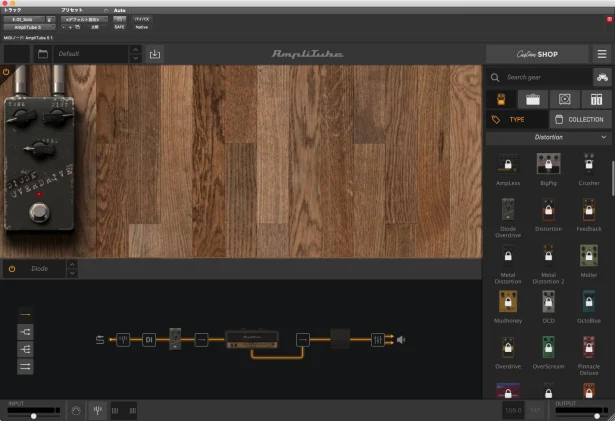
Task: Expand the Distortion category dropdown
Action: 548,137
